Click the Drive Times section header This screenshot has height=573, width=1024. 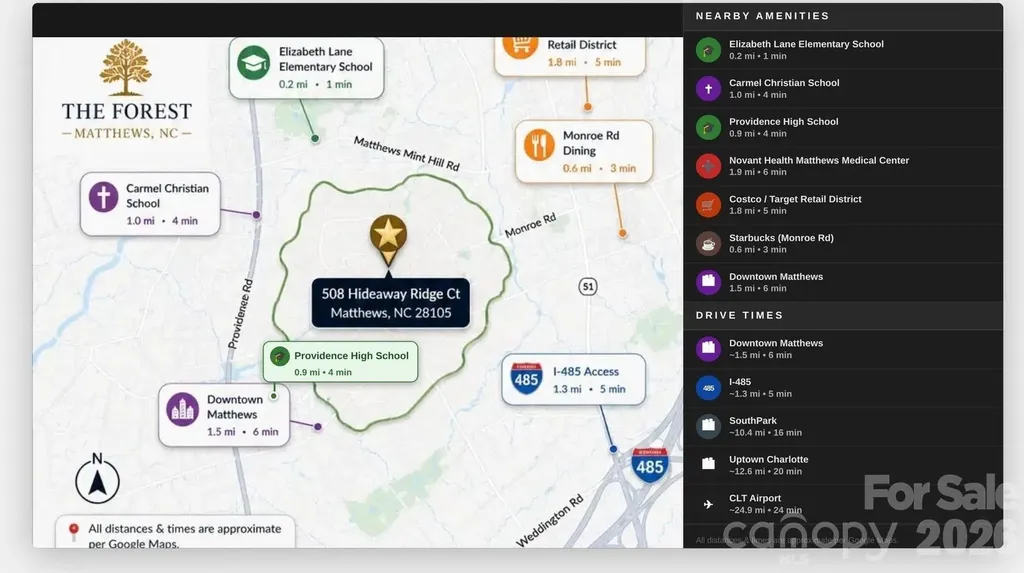click(739, 315)
